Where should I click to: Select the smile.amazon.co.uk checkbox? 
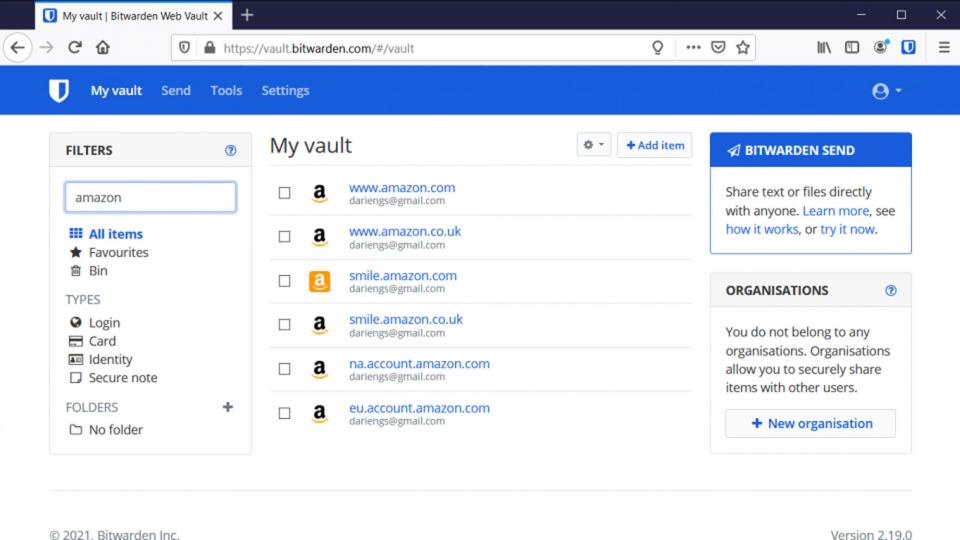point(285,324)
